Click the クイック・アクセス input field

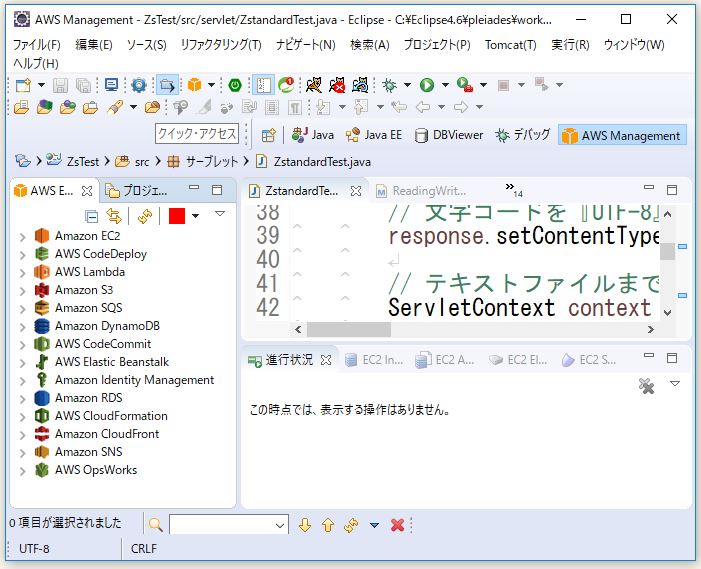(x=197, y=134)
